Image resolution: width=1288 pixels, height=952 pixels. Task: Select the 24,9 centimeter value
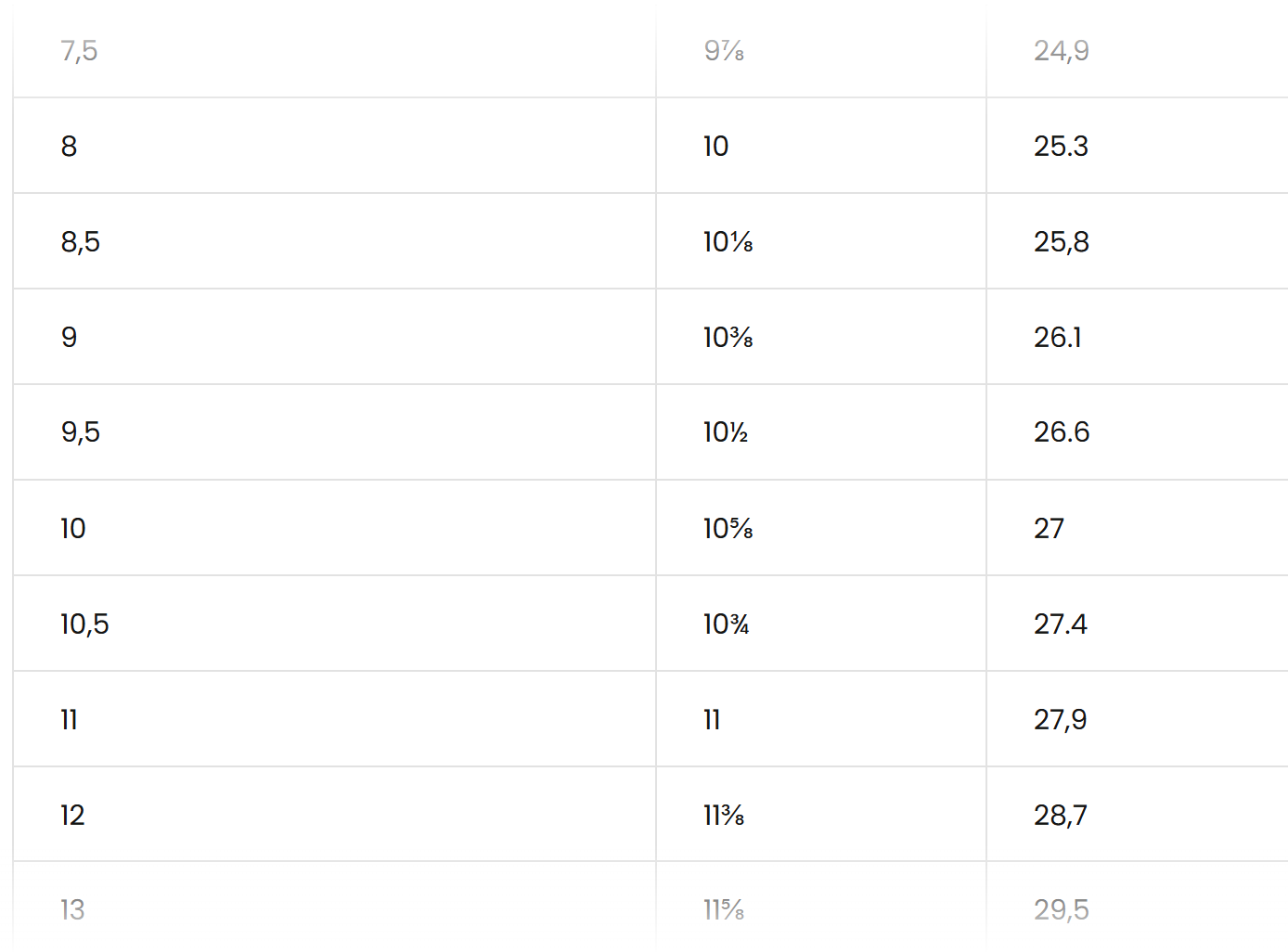[1061, 51]
